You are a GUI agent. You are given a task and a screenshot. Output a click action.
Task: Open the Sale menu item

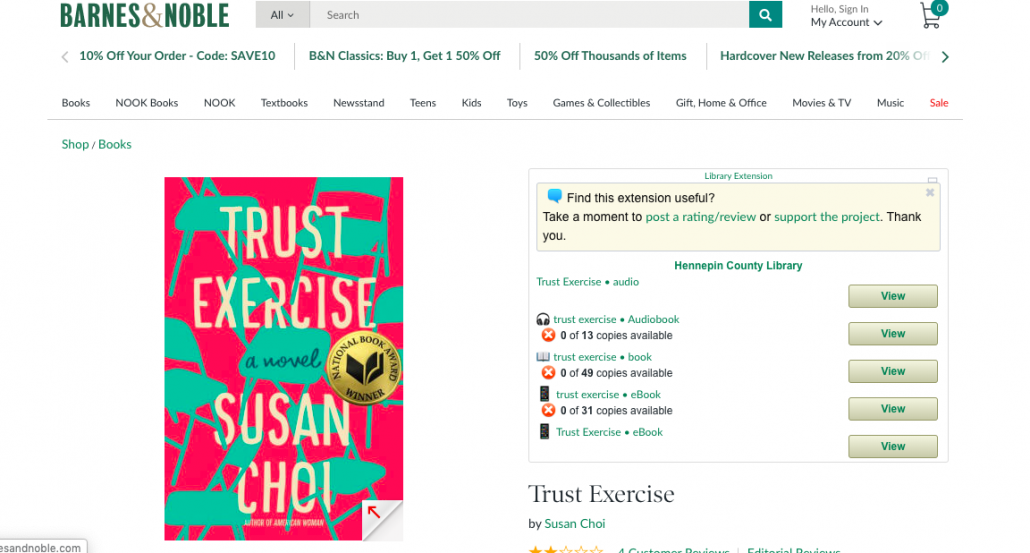[x=939, y=103]
